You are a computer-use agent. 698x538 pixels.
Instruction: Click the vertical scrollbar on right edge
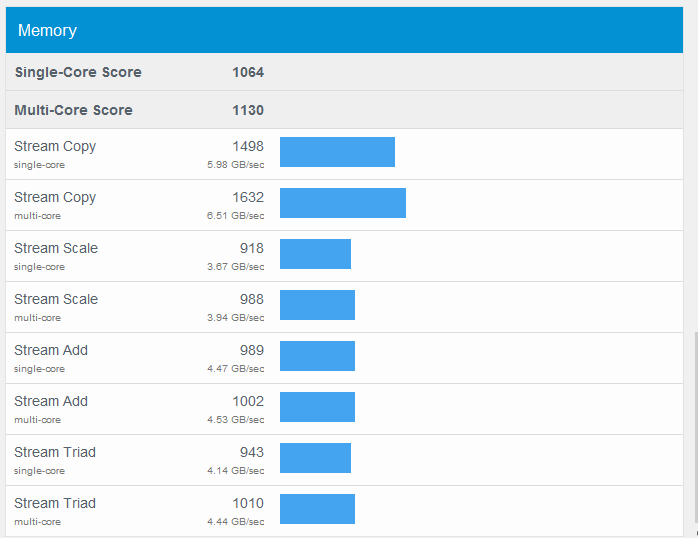point(695,430)
